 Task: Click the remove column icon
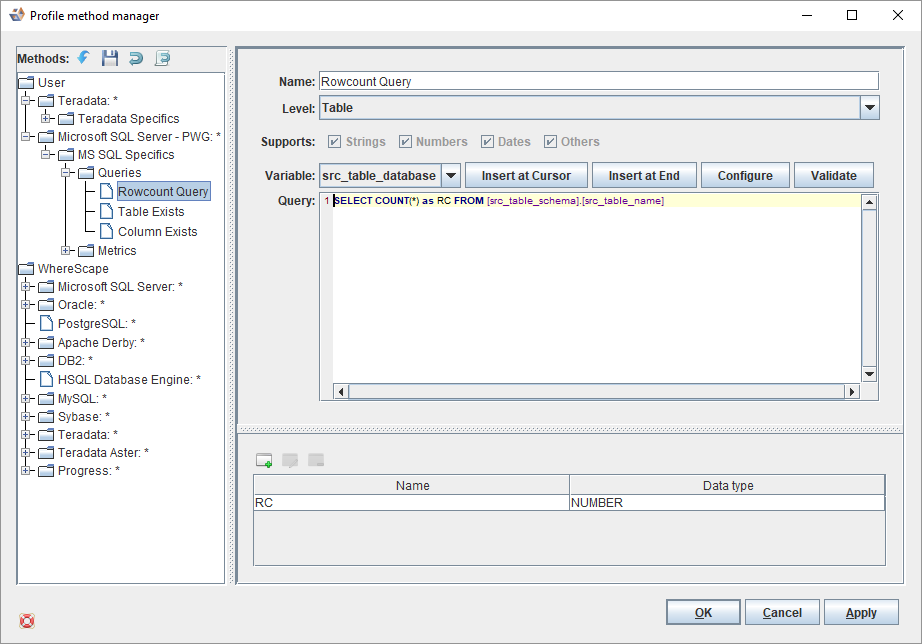click(x=316, y=460)
